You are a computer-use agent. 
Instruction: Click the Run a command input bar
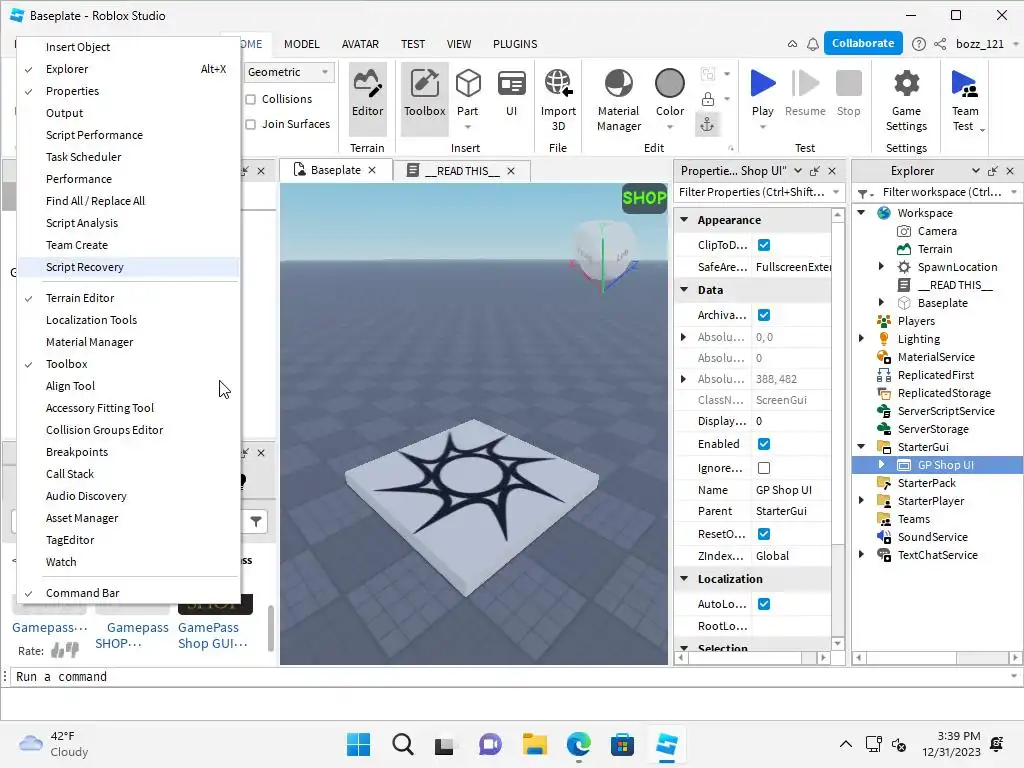(x=511, y=677)
